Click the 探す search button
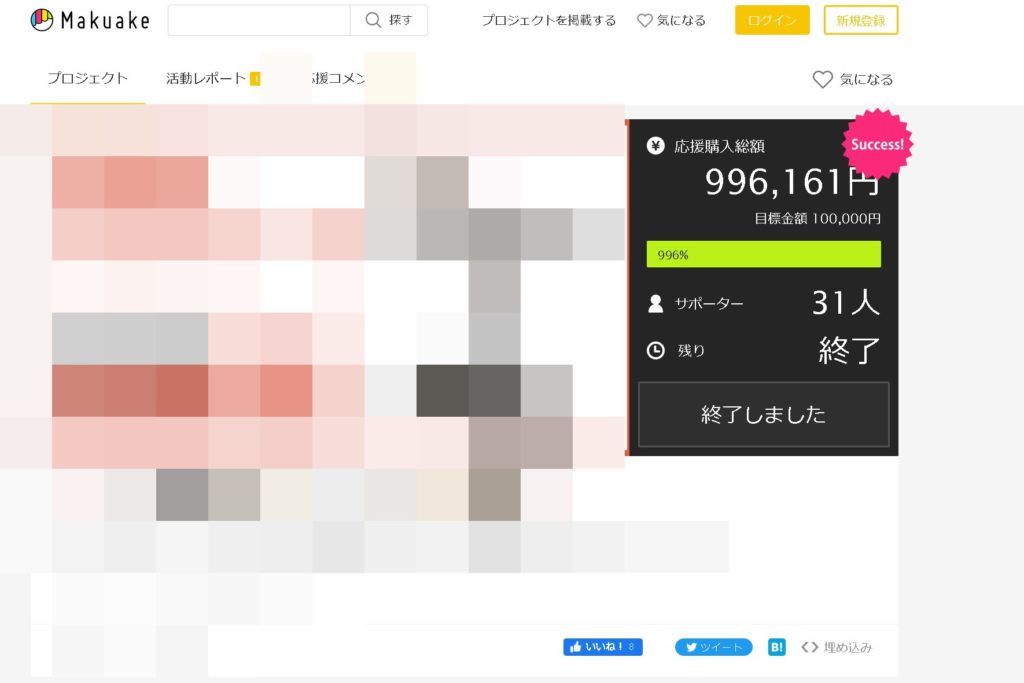Viewport: 1024px width, 683px height. point(389,20)
